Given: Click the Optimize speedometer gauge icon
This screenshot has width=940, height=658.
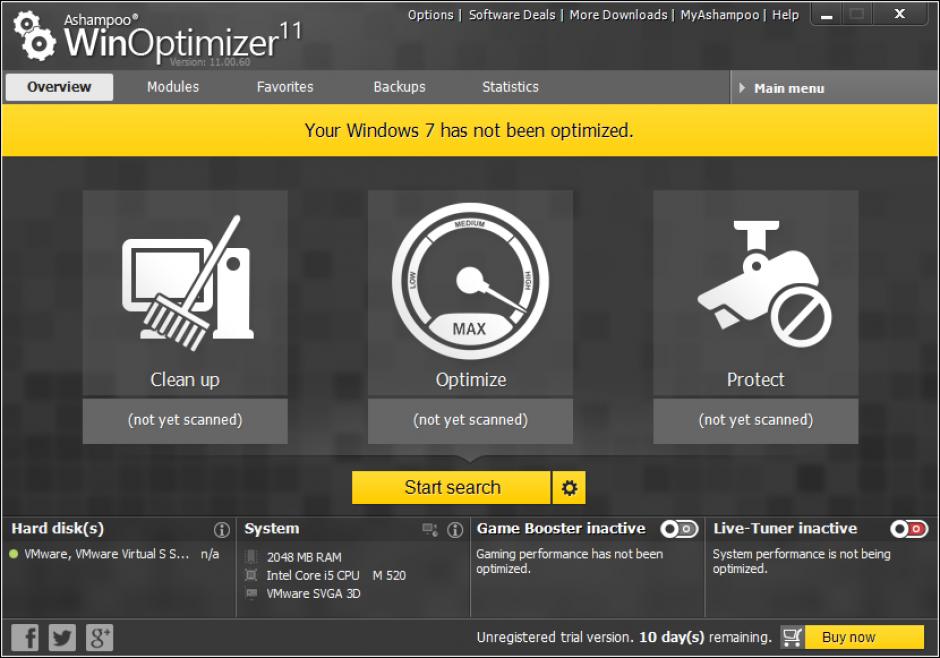Looking at the screenshot, I should point(470,281).
